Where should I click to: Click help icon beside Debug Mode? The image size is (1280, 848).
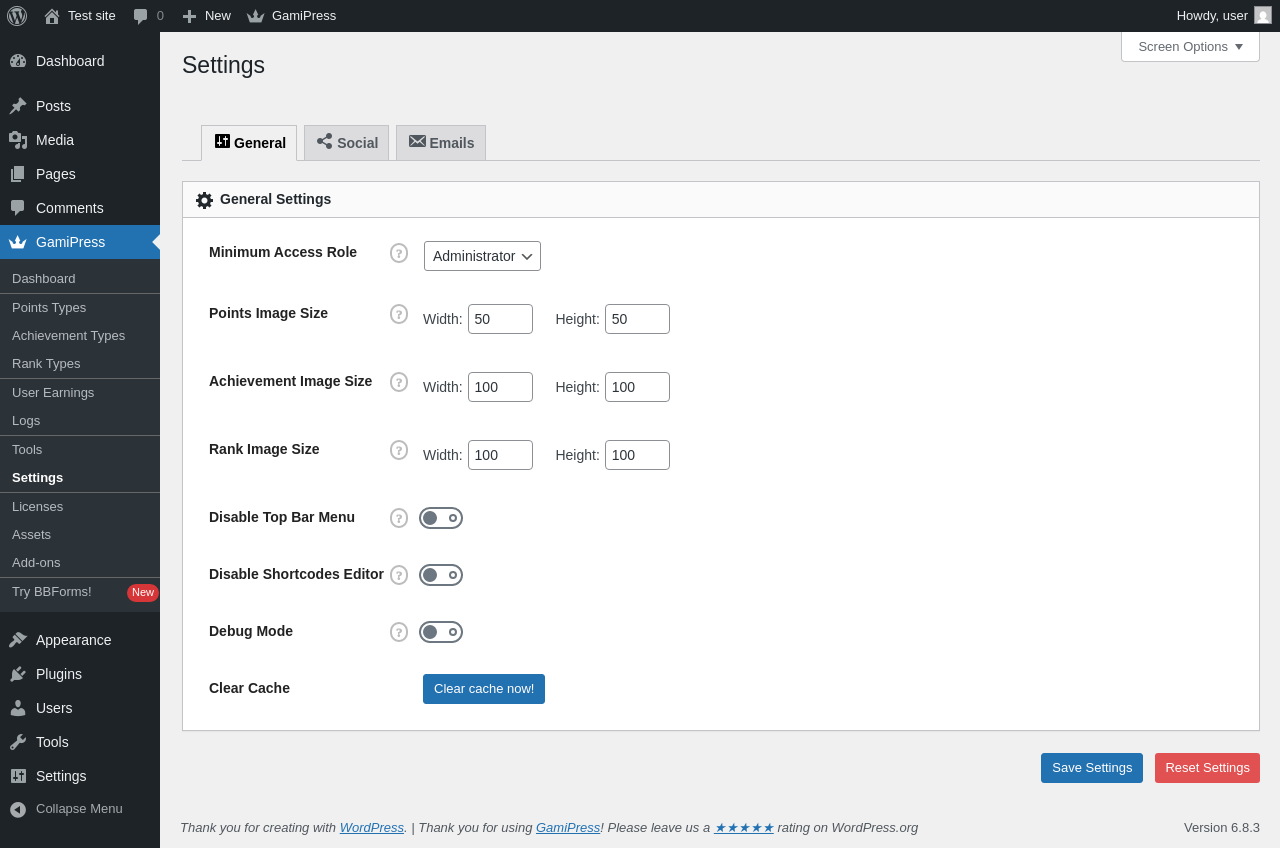(399, 632)
